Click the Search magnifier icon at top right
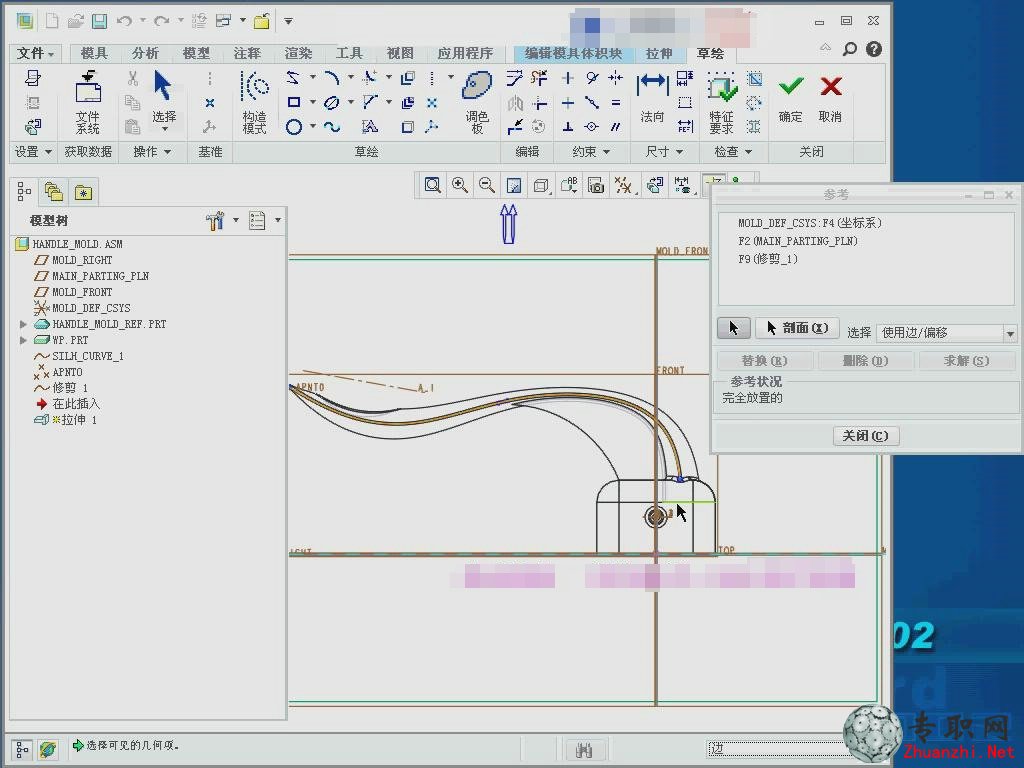Image resolution: width=1024 pixels, height=768 pixels. 850,49
